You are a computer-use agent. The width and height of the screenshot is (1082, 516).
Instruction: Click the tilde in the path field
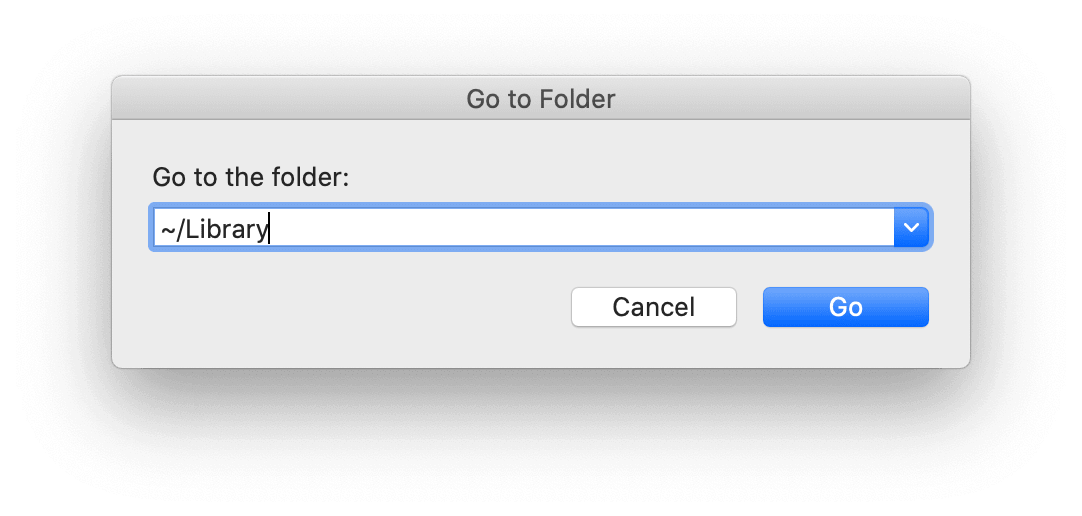point(167,229)
